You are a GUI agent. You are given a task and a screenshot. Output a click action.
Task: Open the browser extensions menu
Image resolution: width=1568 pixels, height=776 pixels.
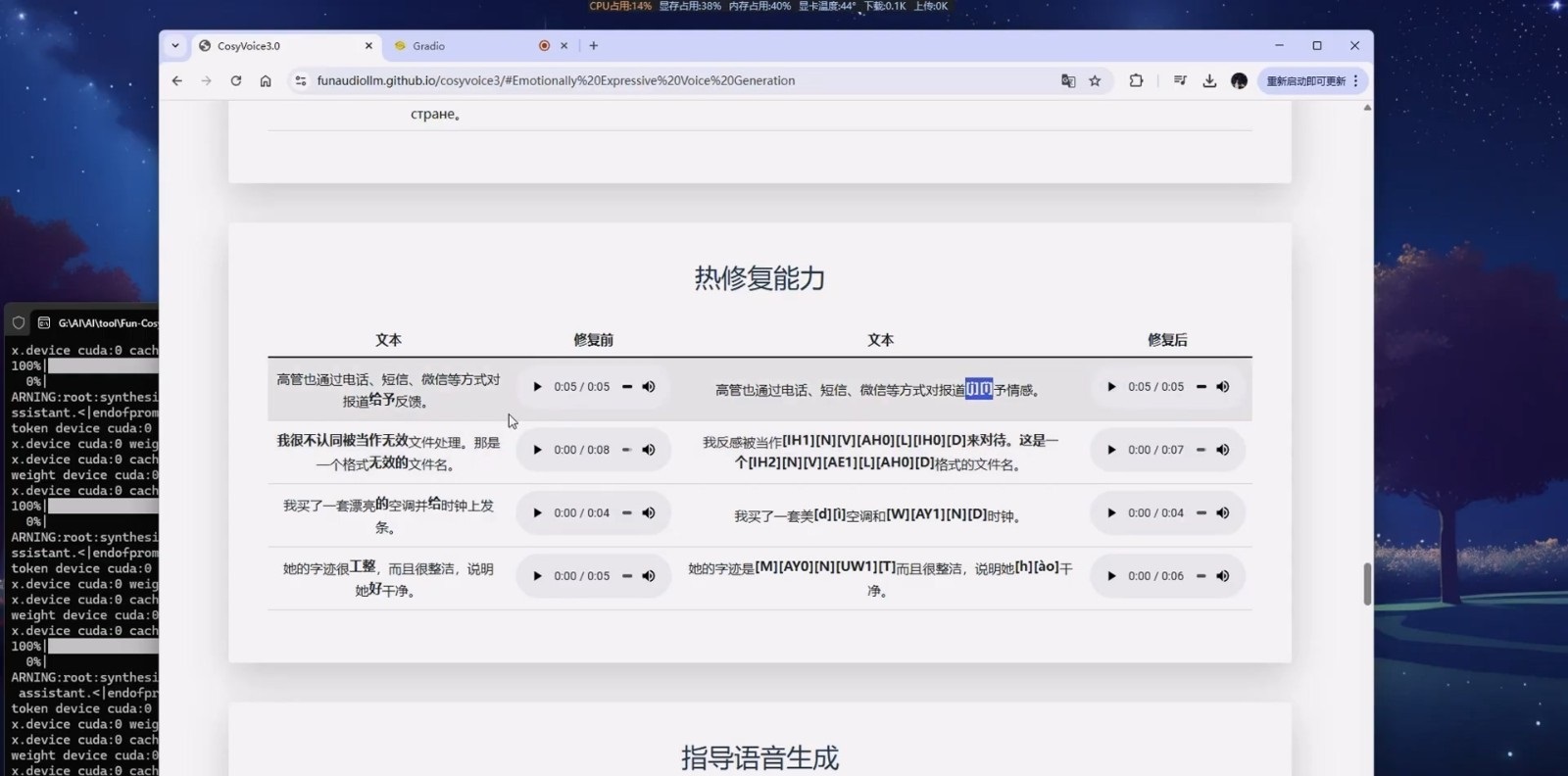[1136, 81]
